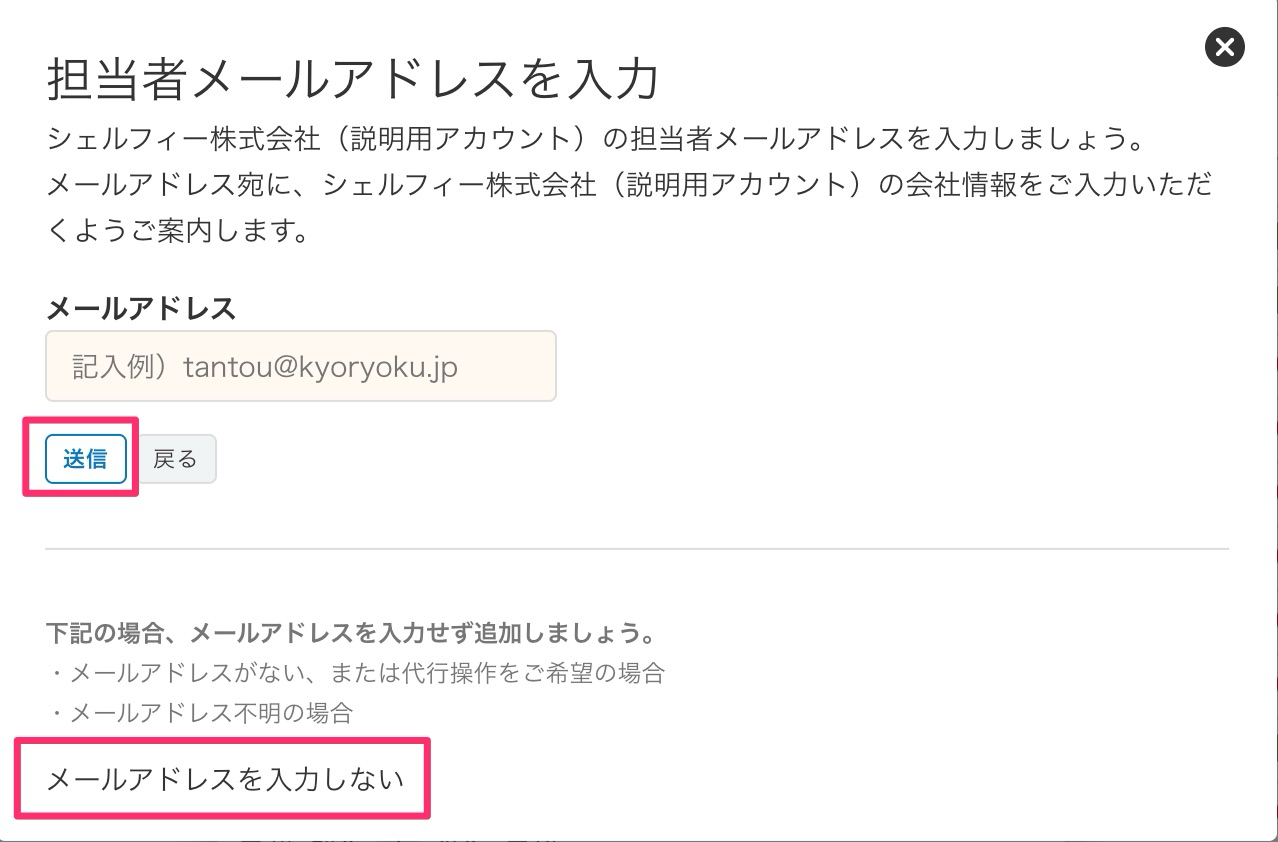Image resolution: width=1278 pixels, height=842 pixels.
Task: Click the 戻る button
Action: click(176, 459)
